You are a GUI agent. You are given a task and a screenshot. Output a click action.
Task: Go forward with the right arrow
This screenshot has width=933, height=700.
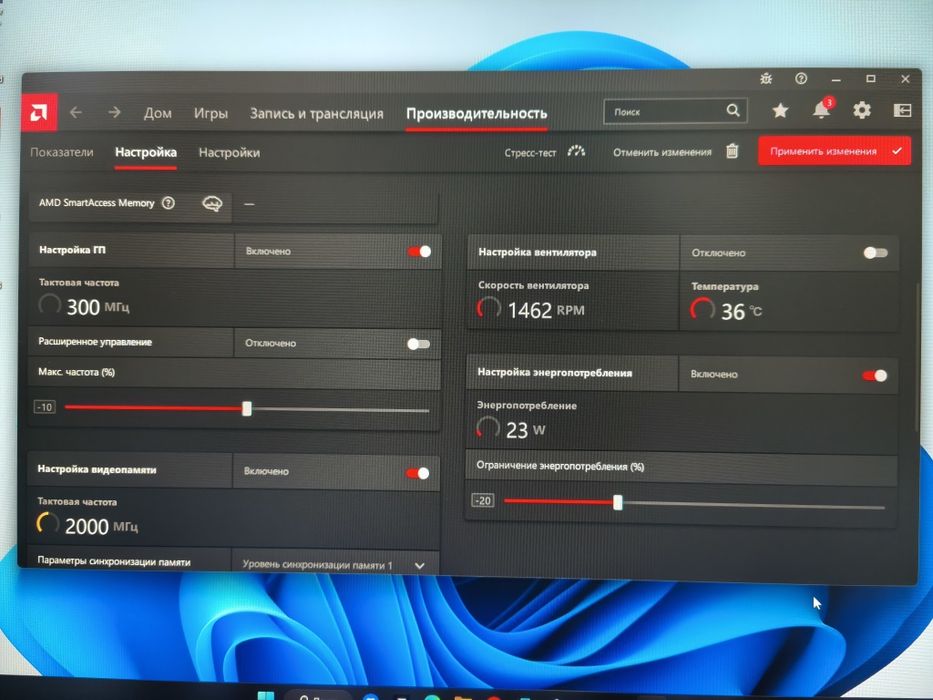pos(114,112)
